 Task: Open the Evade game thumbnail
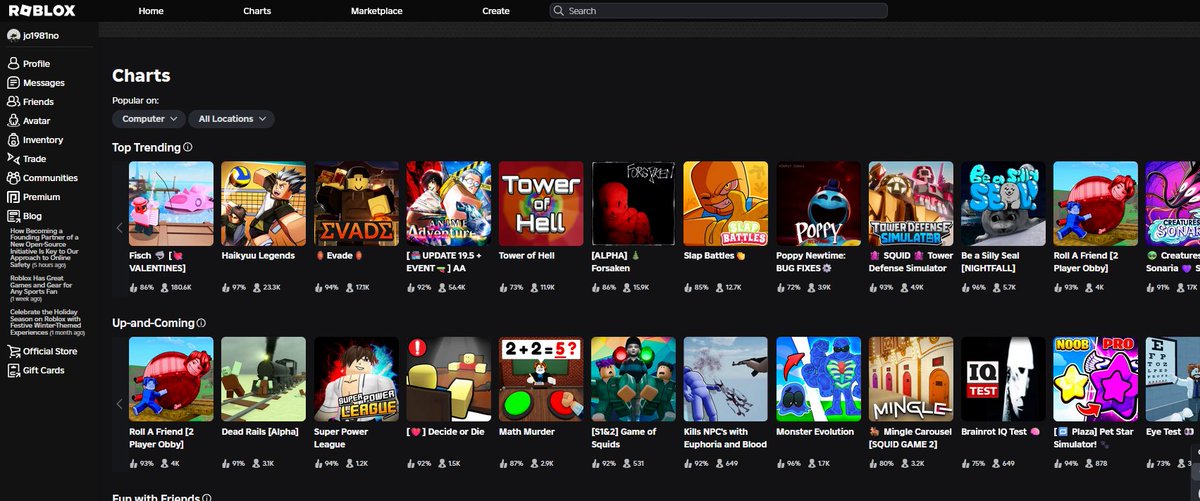(356, 204)
